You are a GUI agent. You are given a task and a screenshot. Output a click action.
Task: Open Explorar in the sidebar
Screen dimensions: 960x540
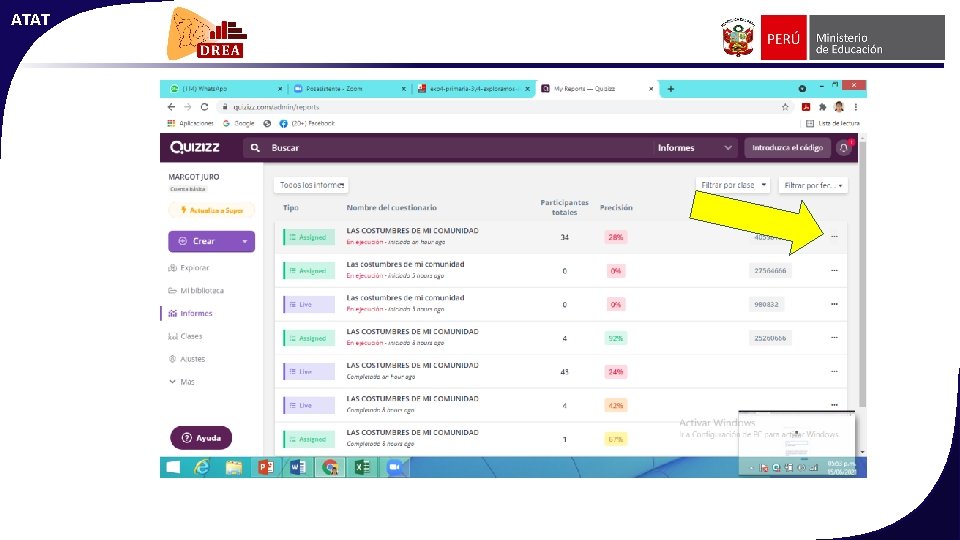[189, 268]
